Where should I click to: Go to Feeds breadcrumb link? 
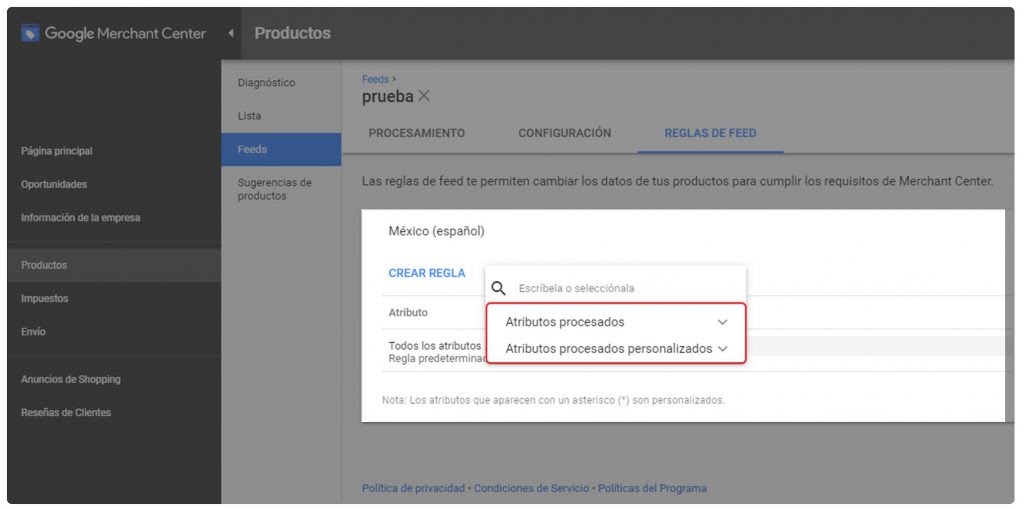[x=375, y=79]
